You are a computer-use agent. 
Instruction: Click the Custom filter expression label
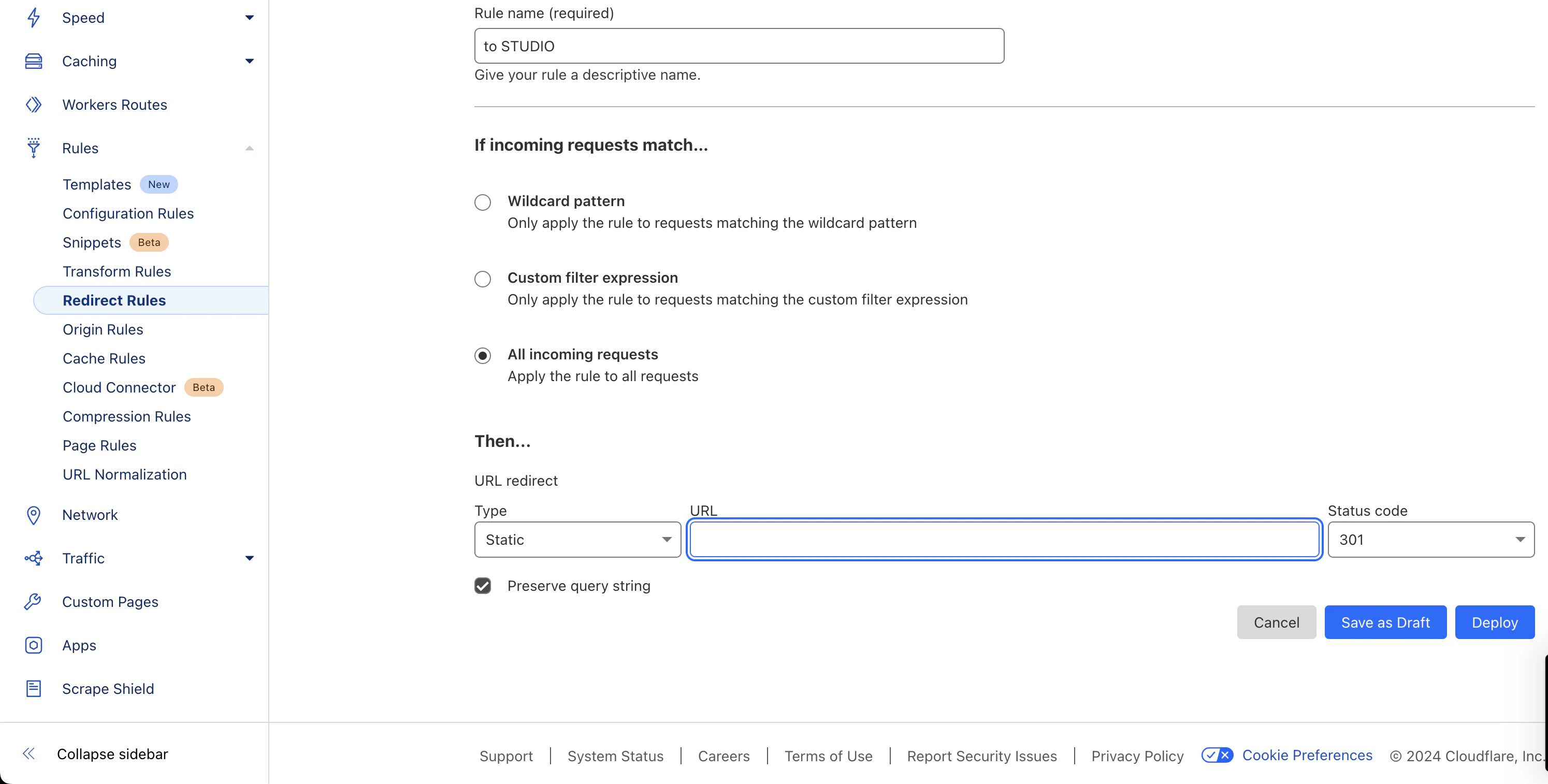pos(592,278)
